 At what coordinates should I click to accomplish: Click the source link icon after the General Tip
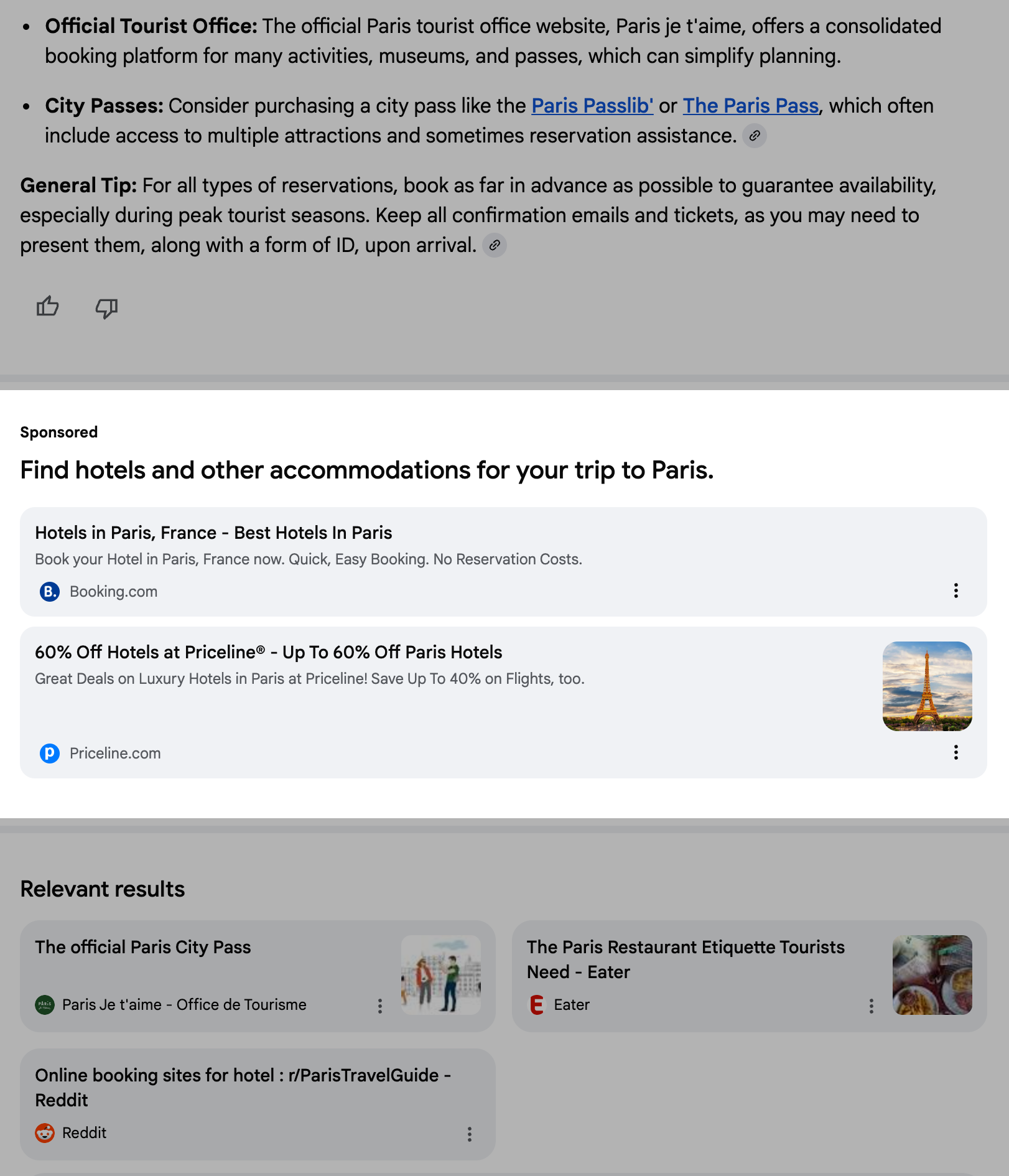(495, 245)
